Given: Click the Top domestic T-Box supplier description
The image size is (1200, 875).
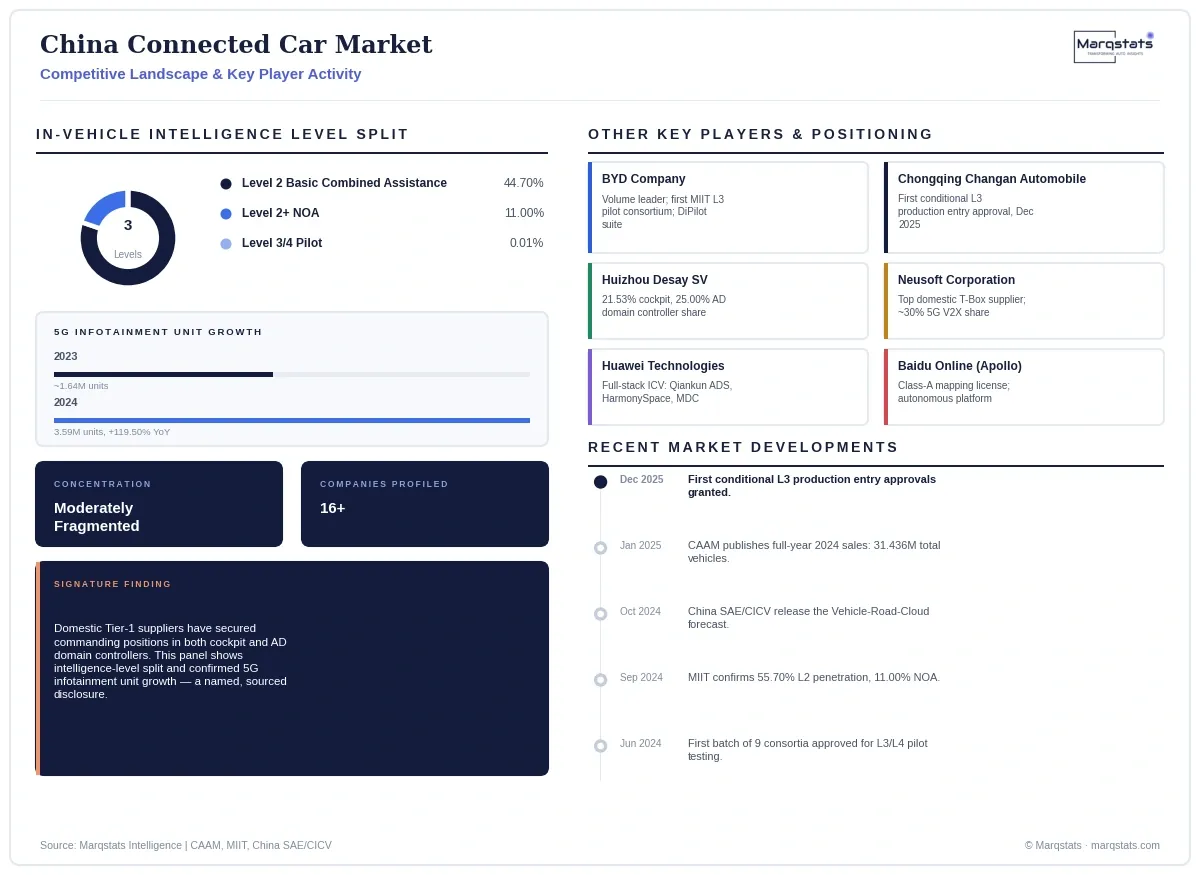Looking at the screenshot, I should (x=962, y=306).
